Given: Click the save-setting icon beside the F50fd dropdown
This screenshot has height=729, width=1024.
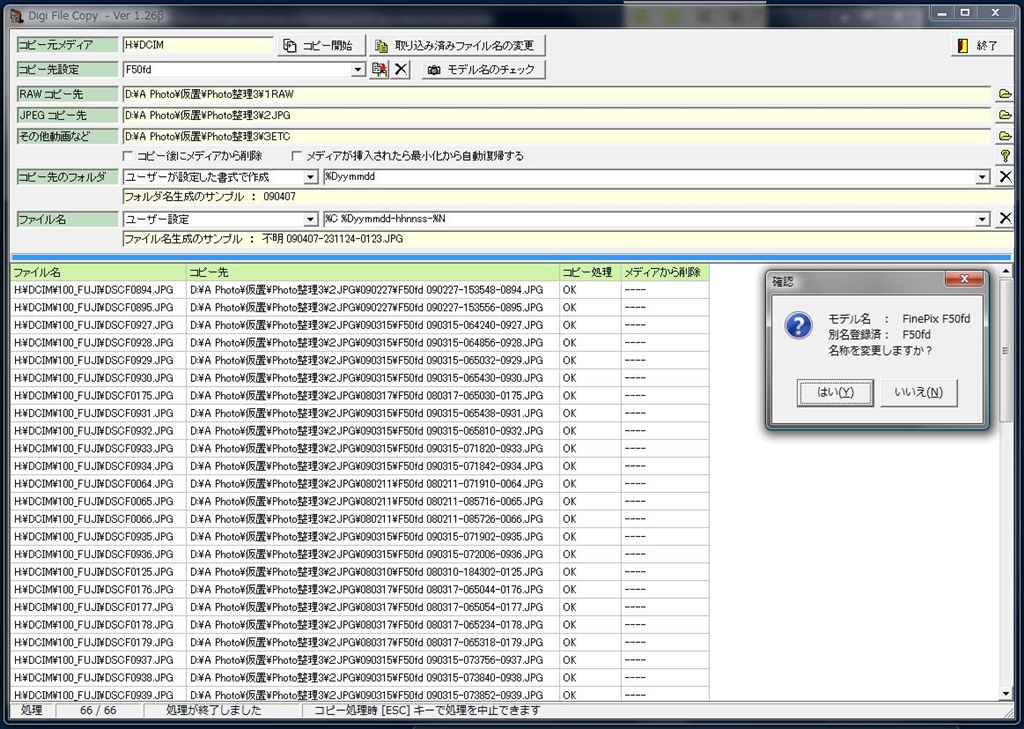Looking at the screenshot, I should point(379,69).
